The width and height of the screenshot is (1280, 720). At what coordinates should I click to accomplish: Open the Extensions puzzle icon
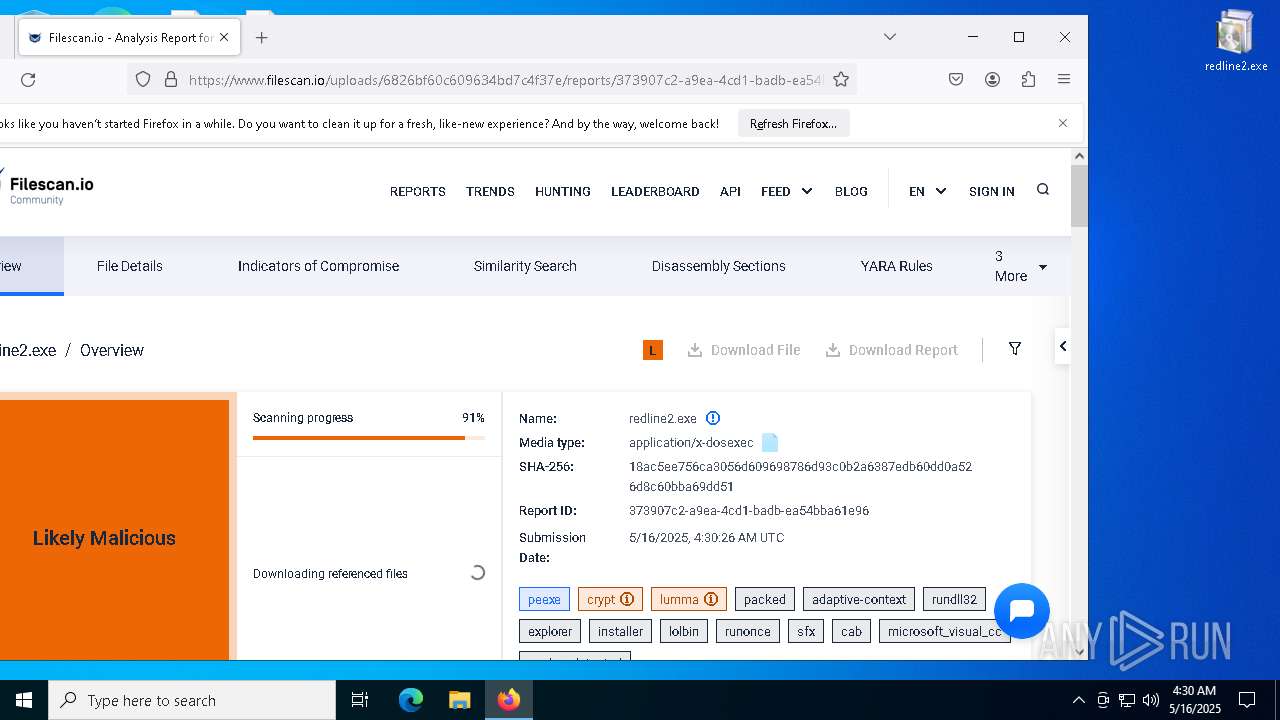(1028, 79)
